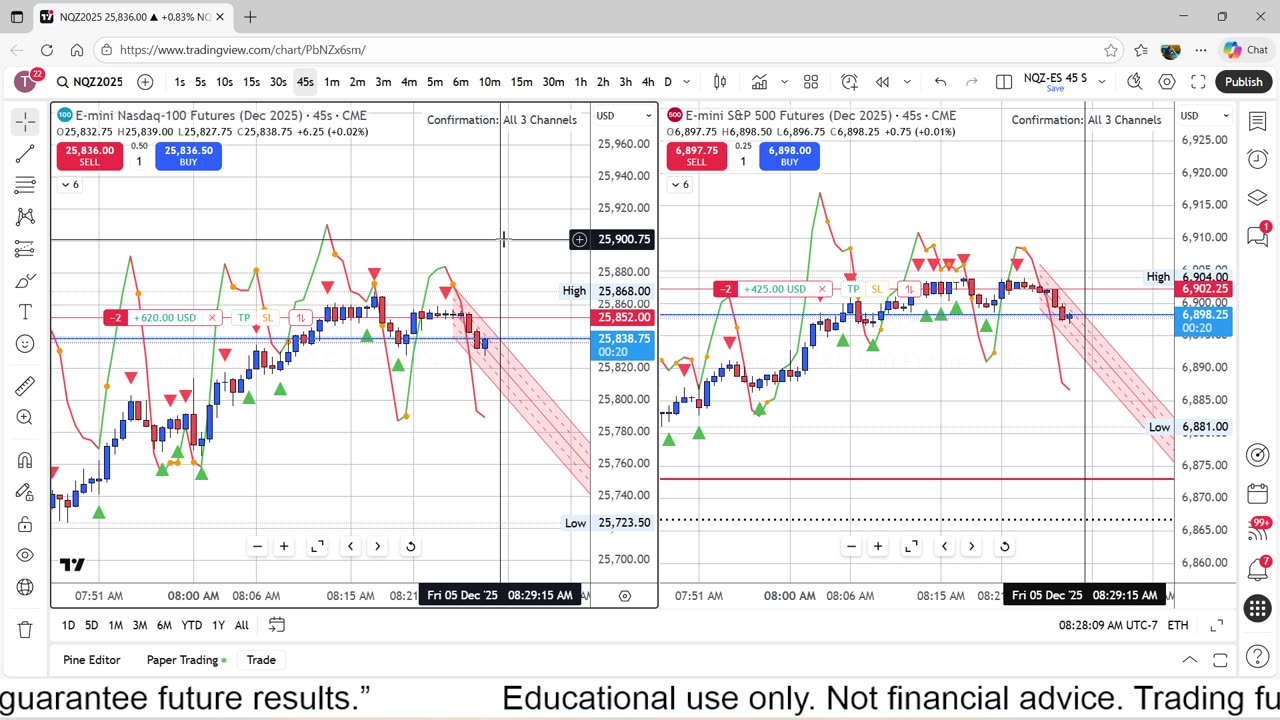
Task: Select the text annotation tool
Action: pos(26,313)
